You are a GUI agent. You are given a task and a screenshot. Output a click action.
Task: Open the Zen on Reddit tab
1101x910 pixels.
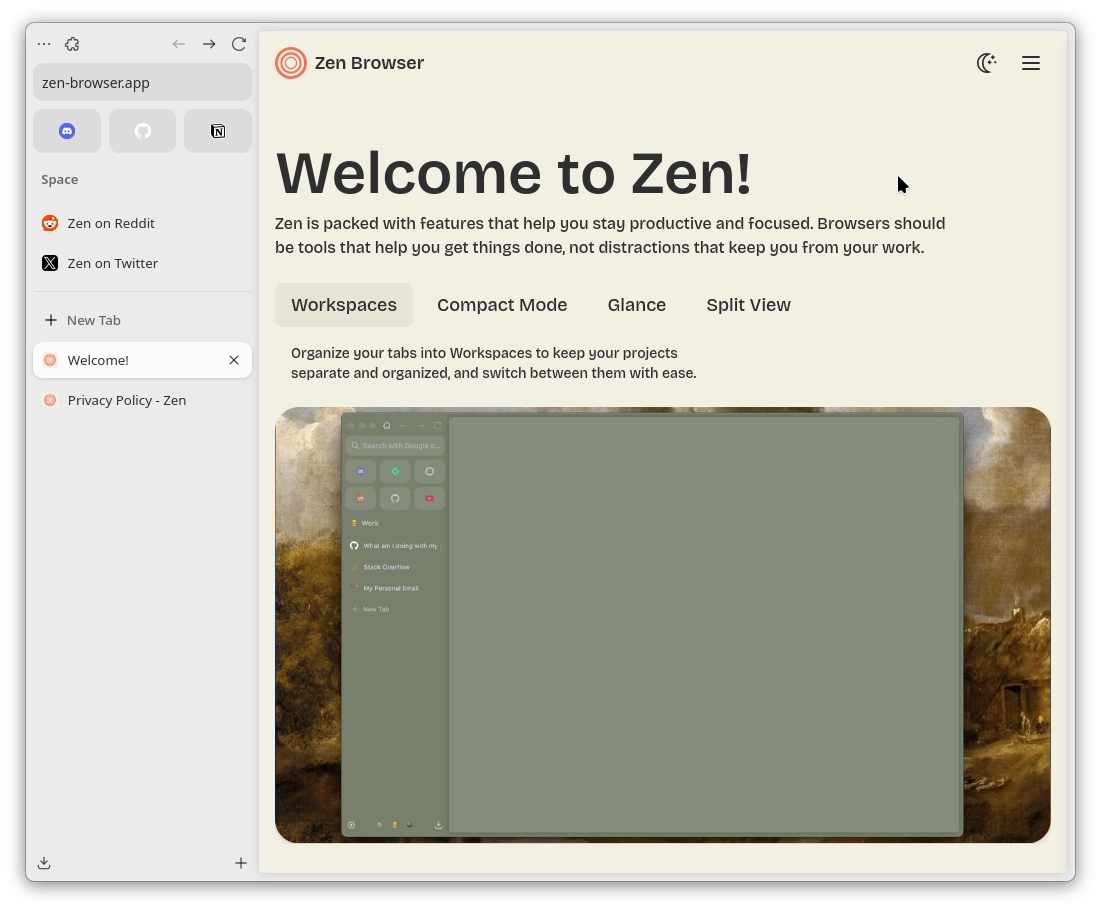coord(143,223)
